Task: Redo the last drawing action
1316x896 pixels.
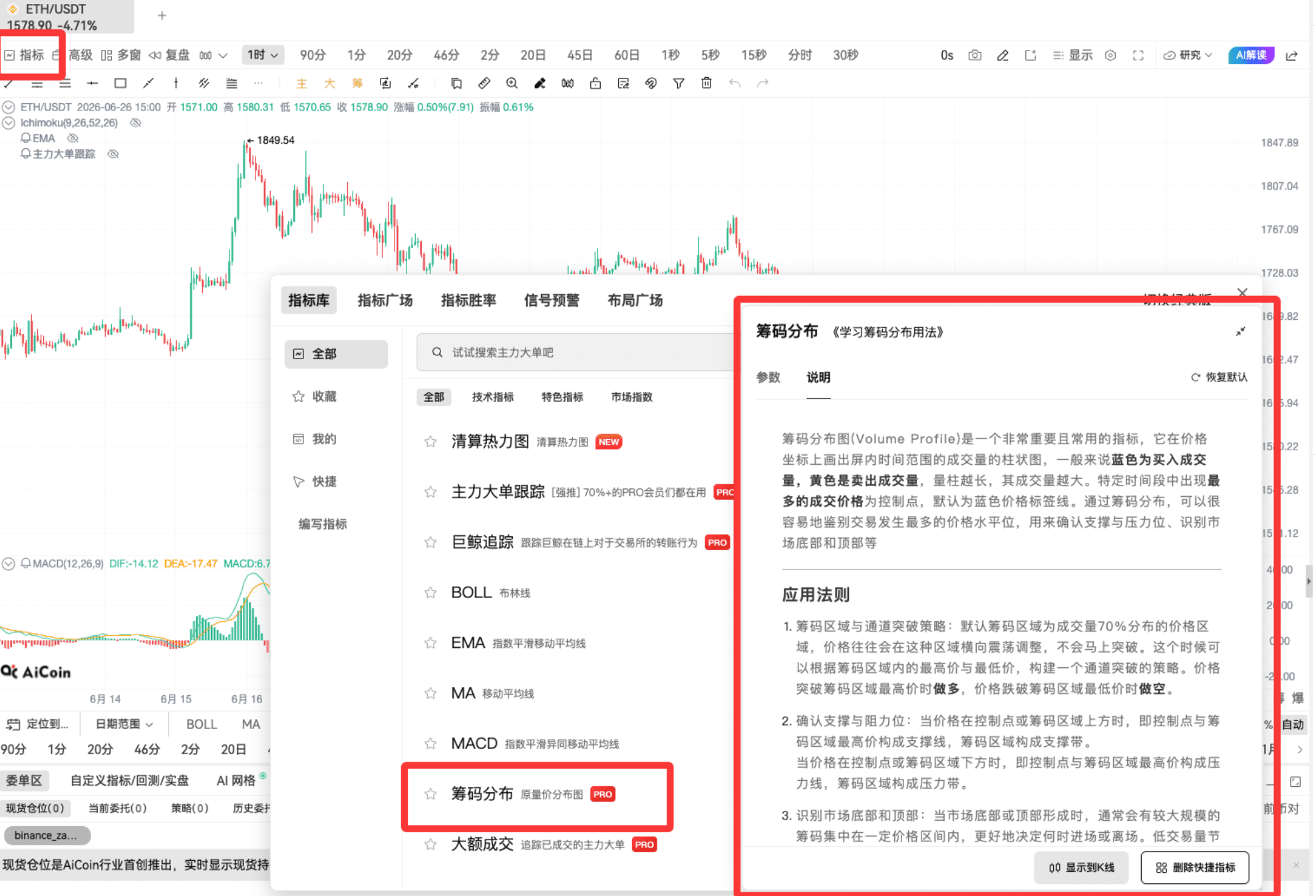Action: coord(762,83)
